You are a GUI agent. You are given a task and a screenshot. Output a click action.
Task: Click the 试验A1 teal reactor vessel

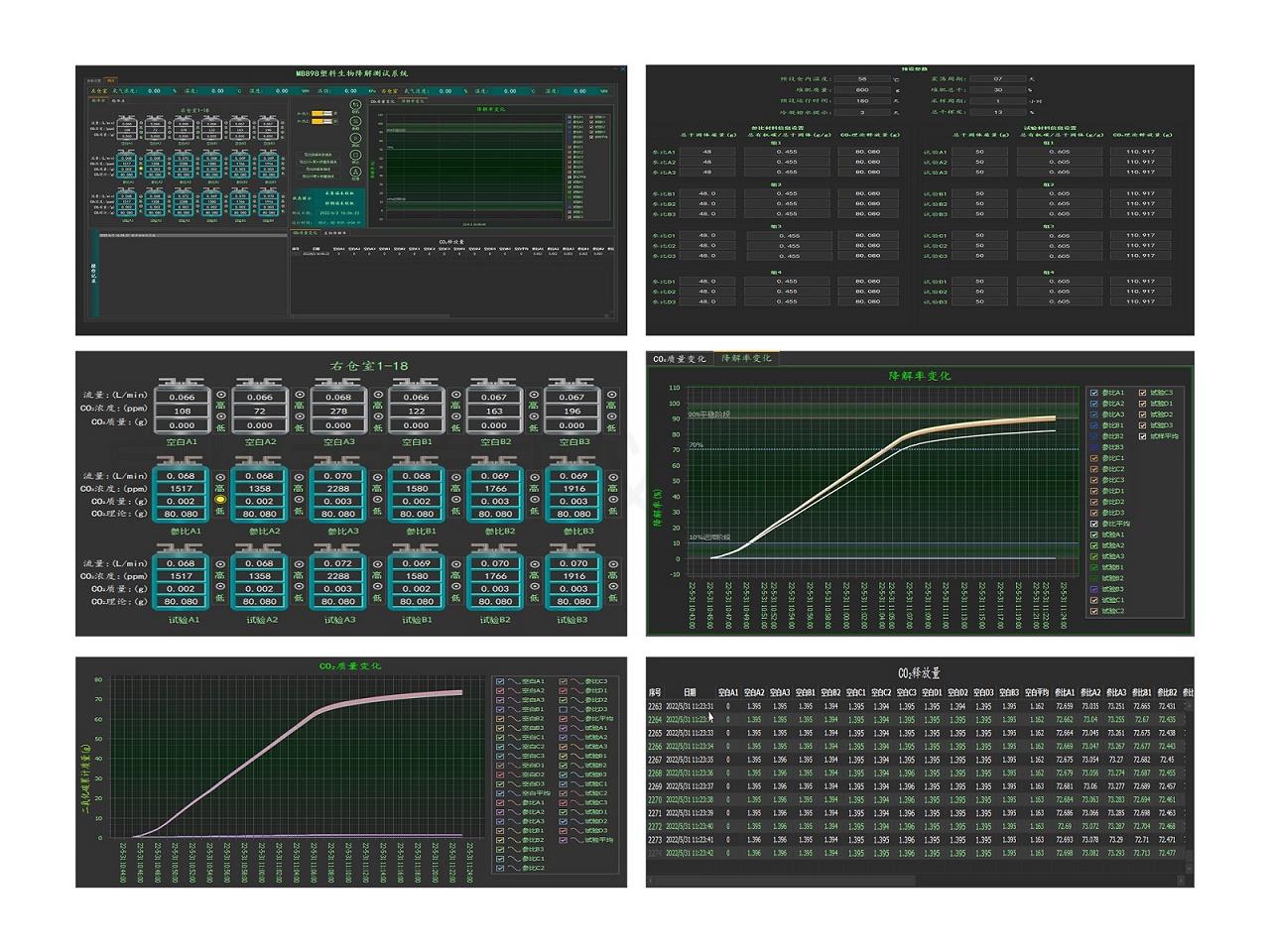pos(182,581)
